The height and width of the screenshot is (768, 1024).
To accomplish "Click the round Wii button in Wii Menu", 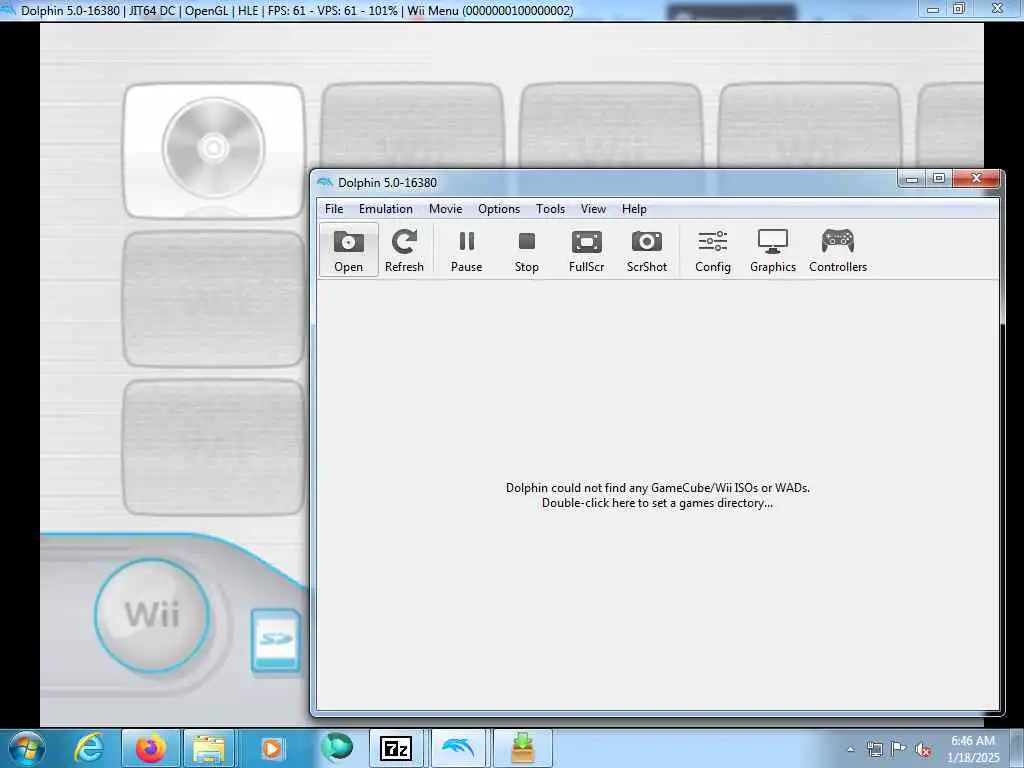I will pyautogui.click(x=152, y=615).
